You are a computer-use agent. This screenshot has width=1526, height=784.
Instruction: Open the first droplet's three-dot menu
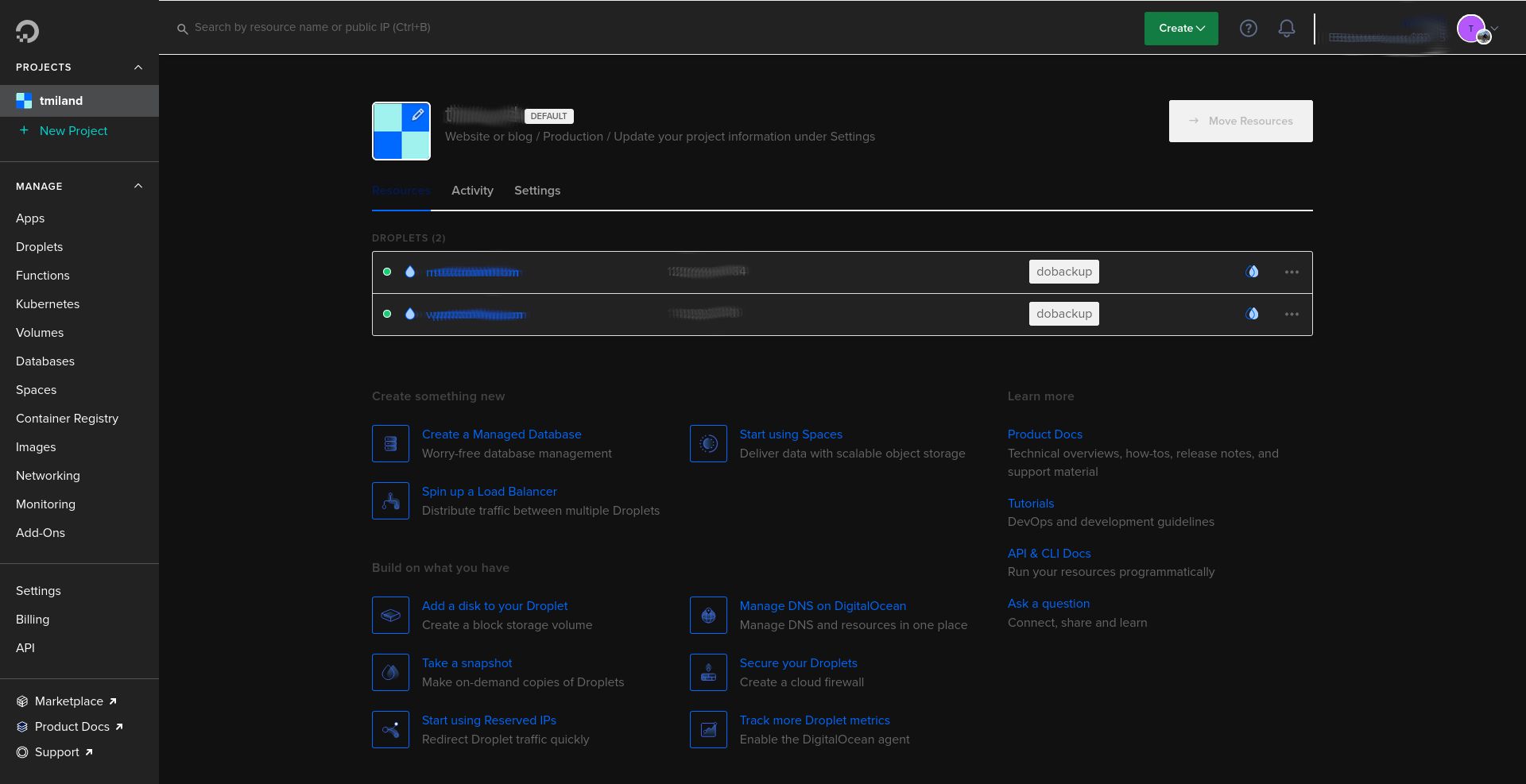tap(1292, 272)
